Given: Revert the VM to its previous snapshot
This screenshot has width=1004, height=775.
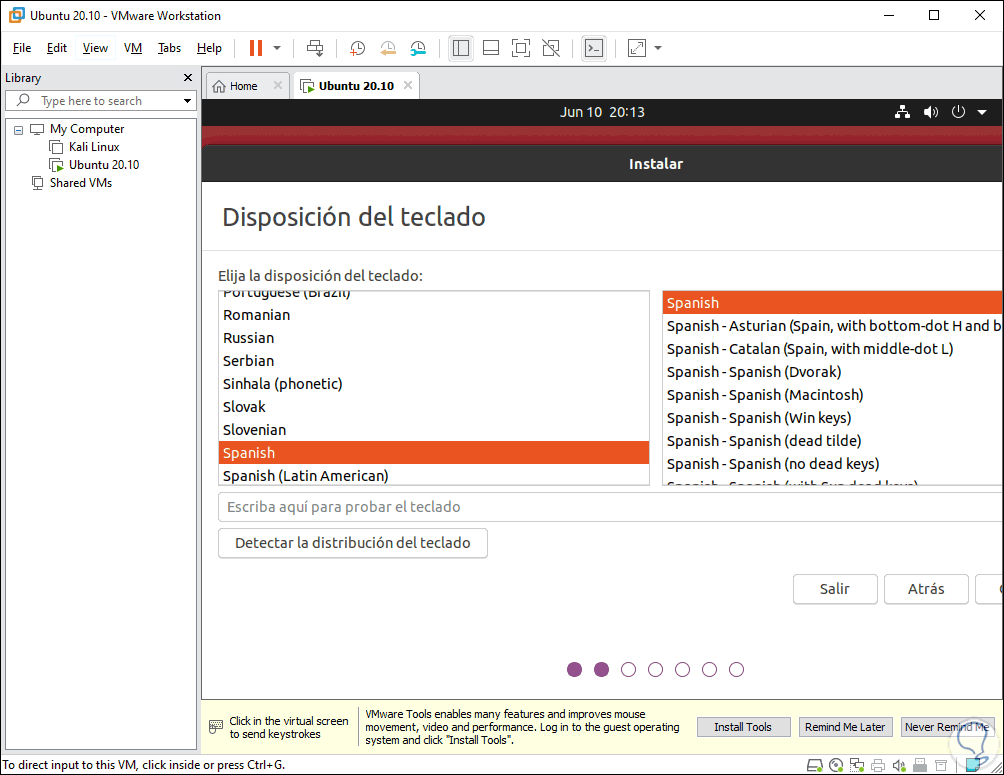Looking at the screenshot, I should pos(388,48).
